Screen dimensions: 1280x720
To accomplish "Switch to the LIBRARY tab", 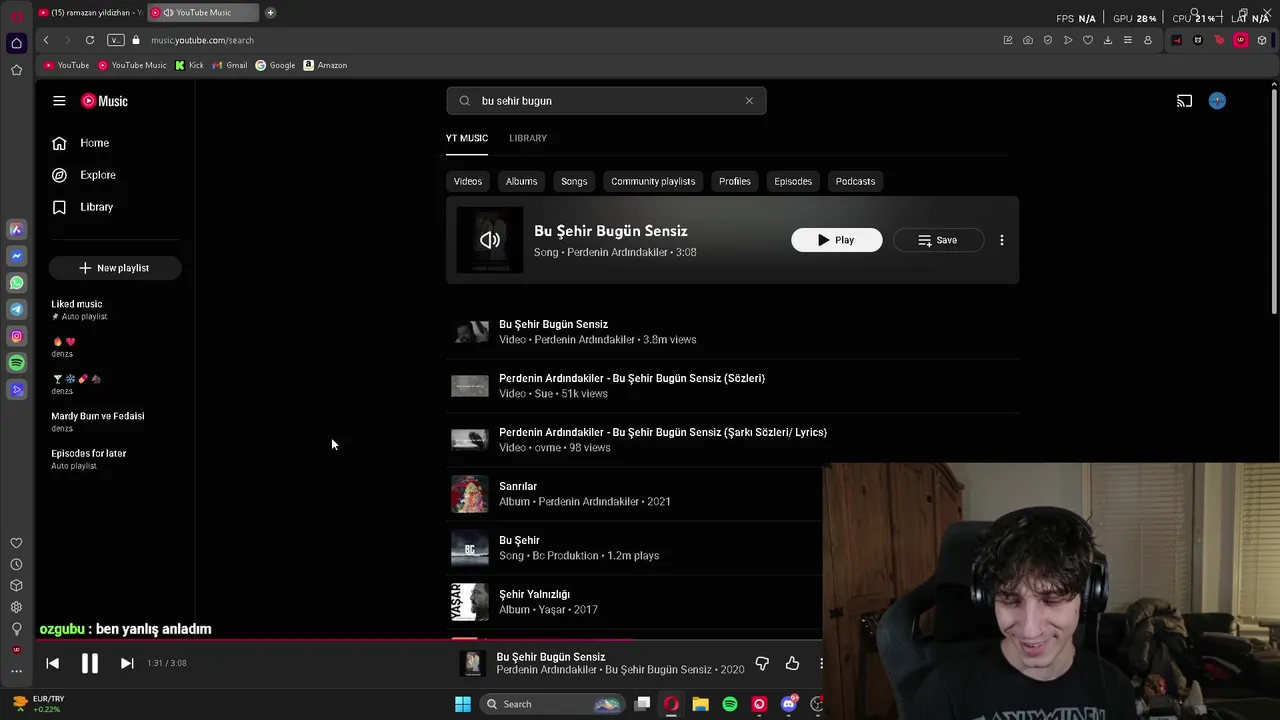I will pos(528,138).
